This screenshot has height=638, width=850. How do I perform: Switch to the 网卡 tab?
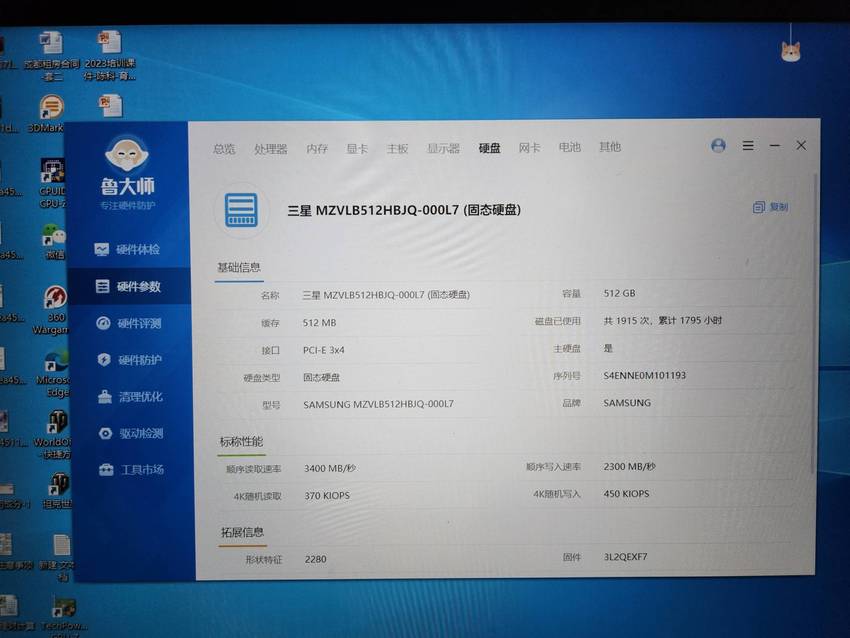pyautogui.click(x=529, y=147)
